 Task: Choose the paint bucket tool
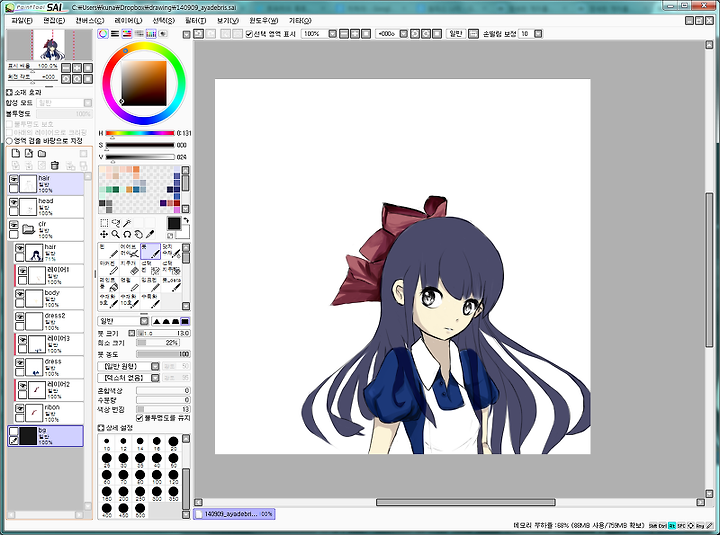pos(108,284)
